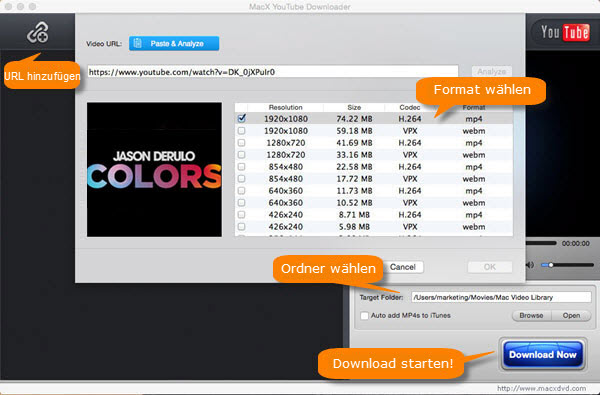Click the Open folder button
This screenshot has width=600, height=395.
coord(571,315)
